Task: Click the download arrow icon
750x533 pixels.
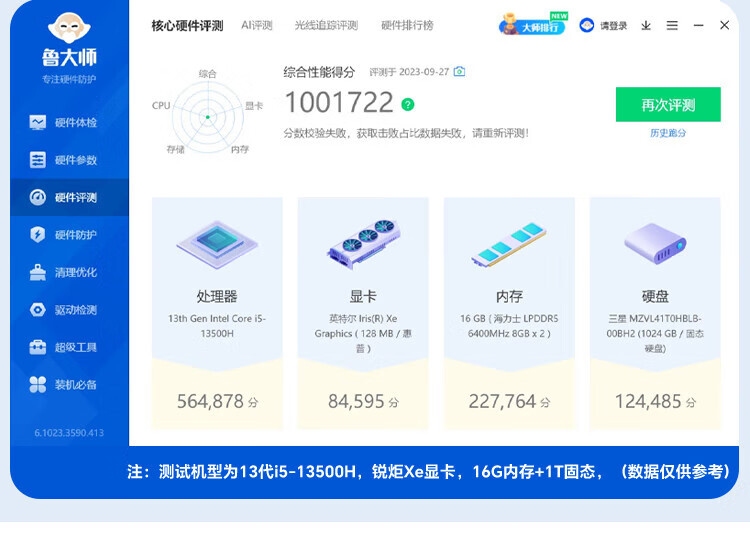Action: [x=646, y=25]
